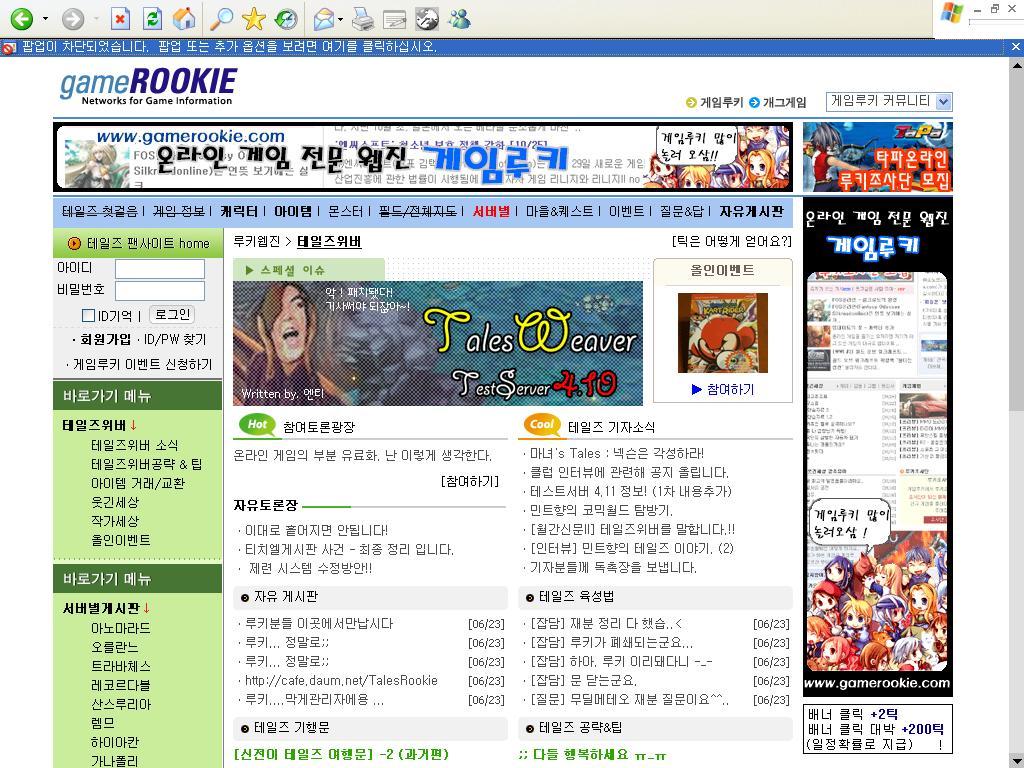Click the green Back arrow button
The image size is (1024, 768).
21,18
